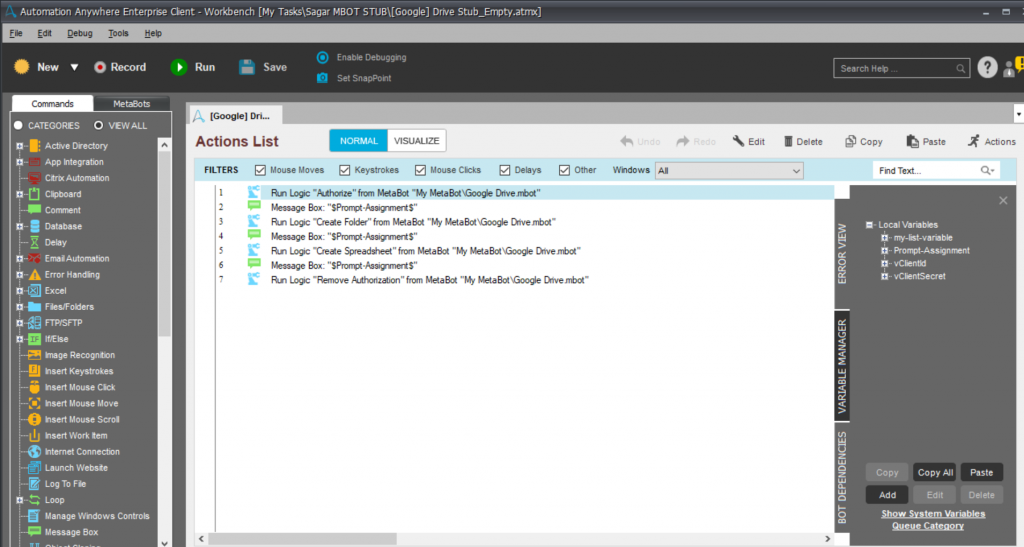Uncheck the Mouse Moves filter checkbox
This screenshot has height=547, width=1024.
click(x=260, y=170)
